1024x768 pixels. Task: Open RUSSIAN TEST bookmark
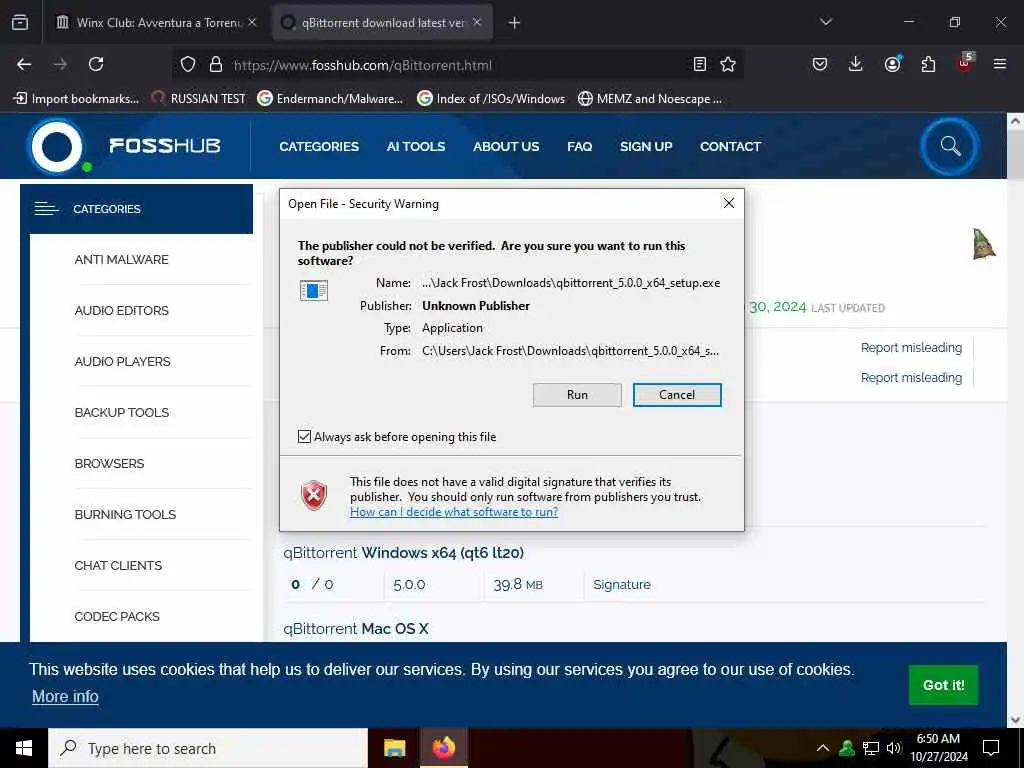pyautogui.click(x=199, y=98)
